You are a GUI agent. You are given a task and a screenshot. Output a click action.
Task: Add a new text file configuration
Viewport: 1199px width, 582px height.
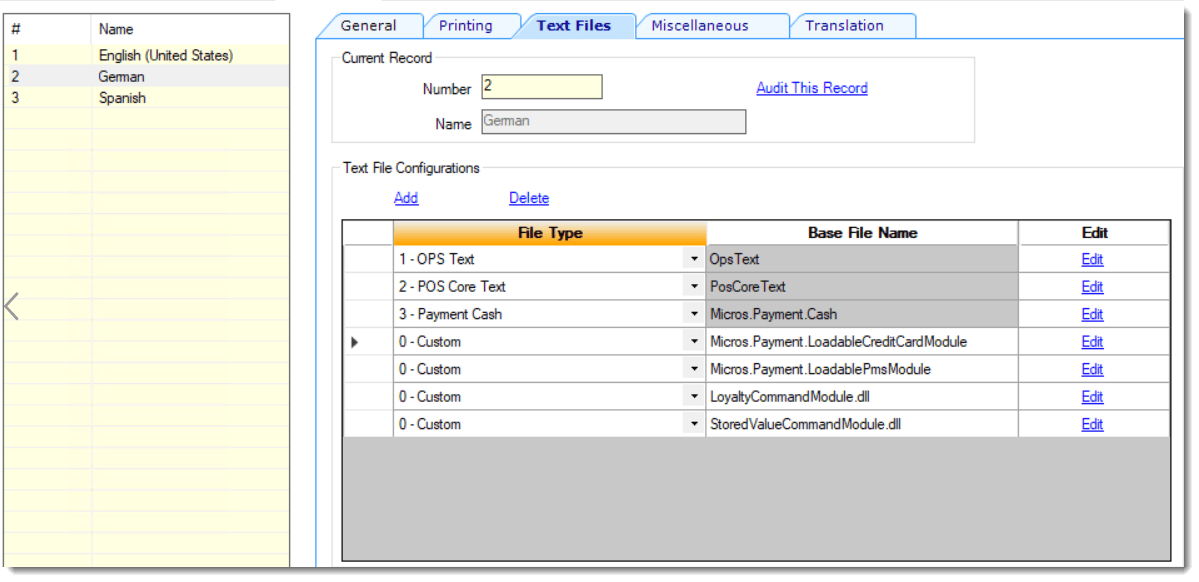406,198
